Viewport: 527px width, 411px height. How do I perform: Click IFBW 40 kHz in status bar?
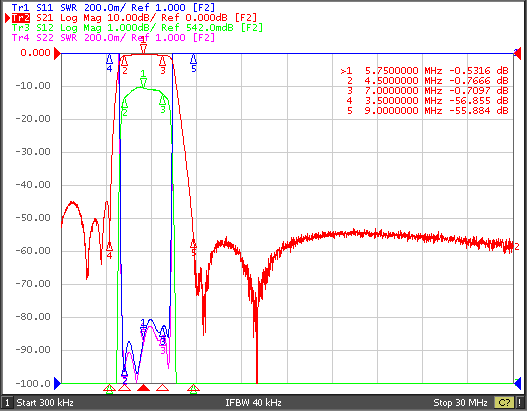tap(253, 402)
